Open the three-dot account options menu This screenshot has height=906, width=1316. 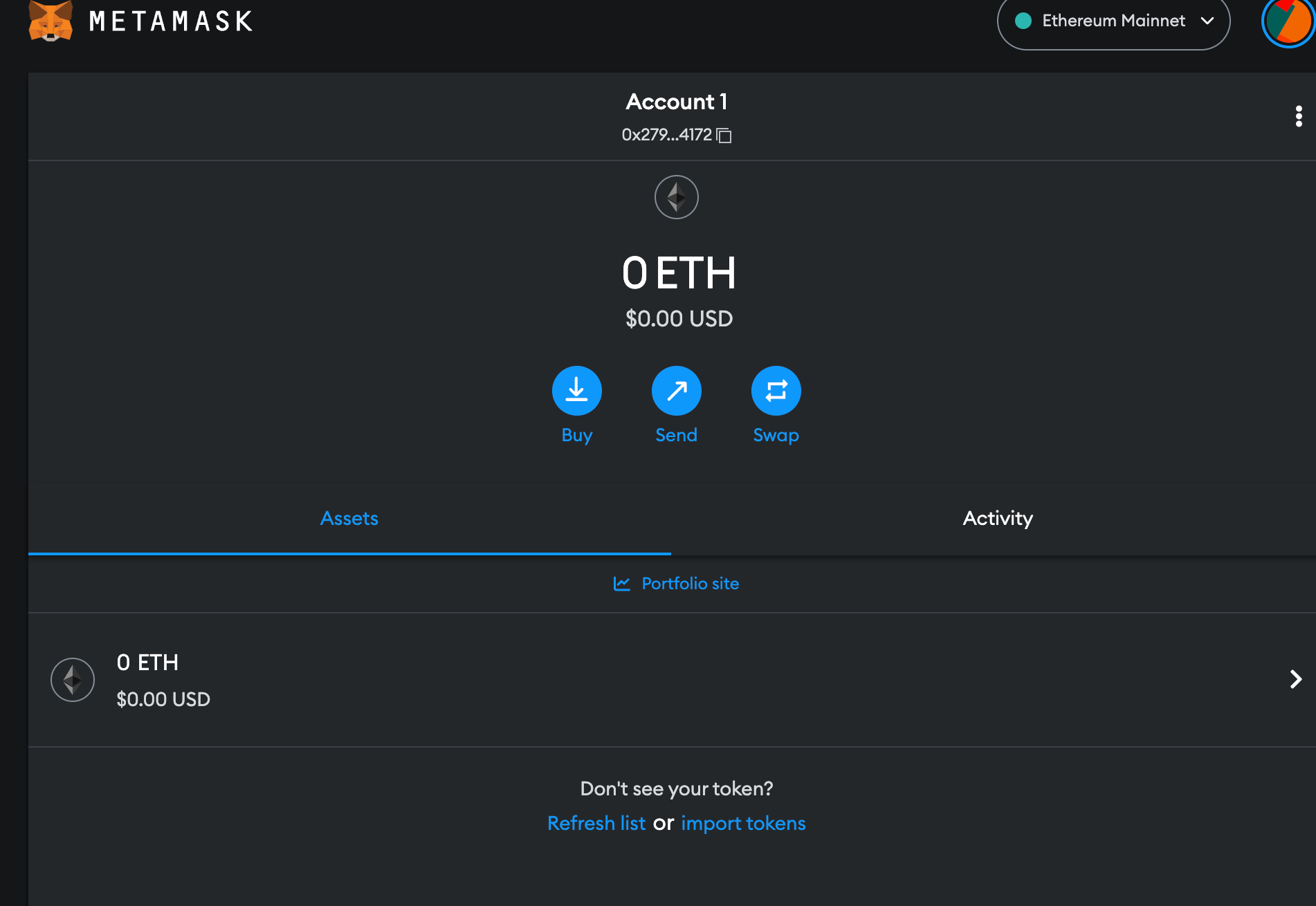pyautogui.click(x=1299, y=116)
